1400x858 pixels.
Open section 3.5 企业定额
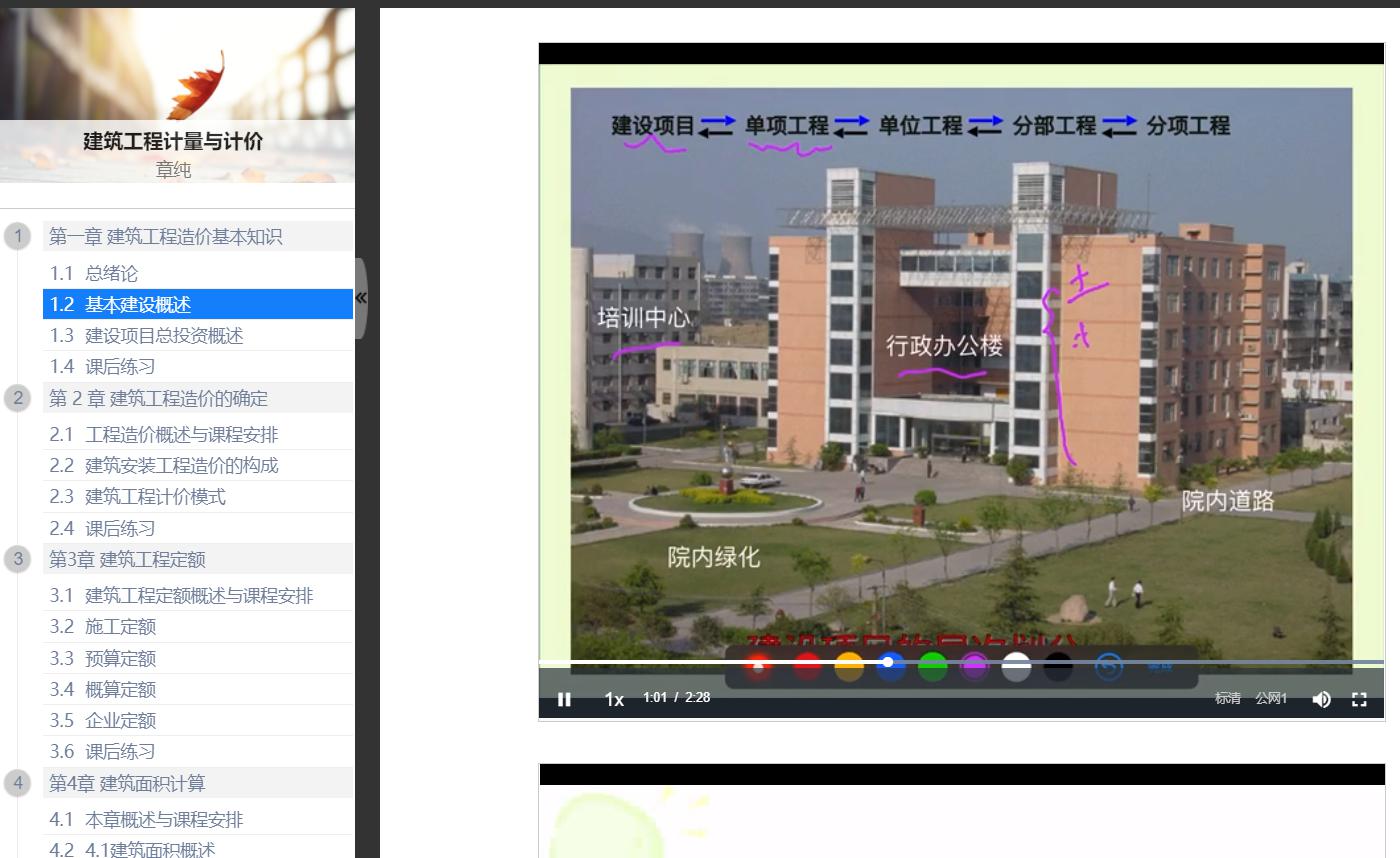click(x=198, y=720)
